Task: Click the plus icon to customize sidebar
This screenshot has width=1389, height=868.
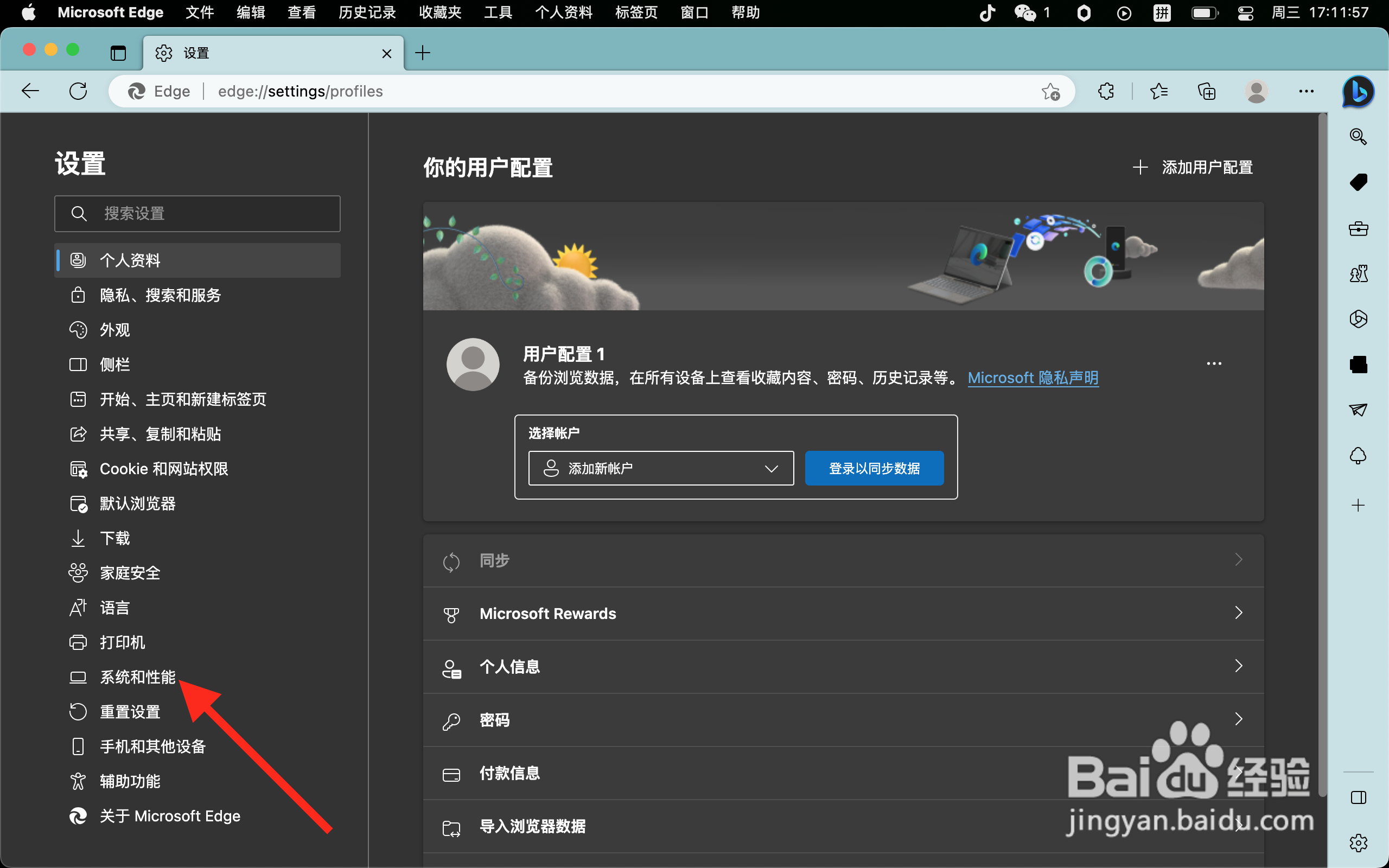Action: [x=1358, y=505]
